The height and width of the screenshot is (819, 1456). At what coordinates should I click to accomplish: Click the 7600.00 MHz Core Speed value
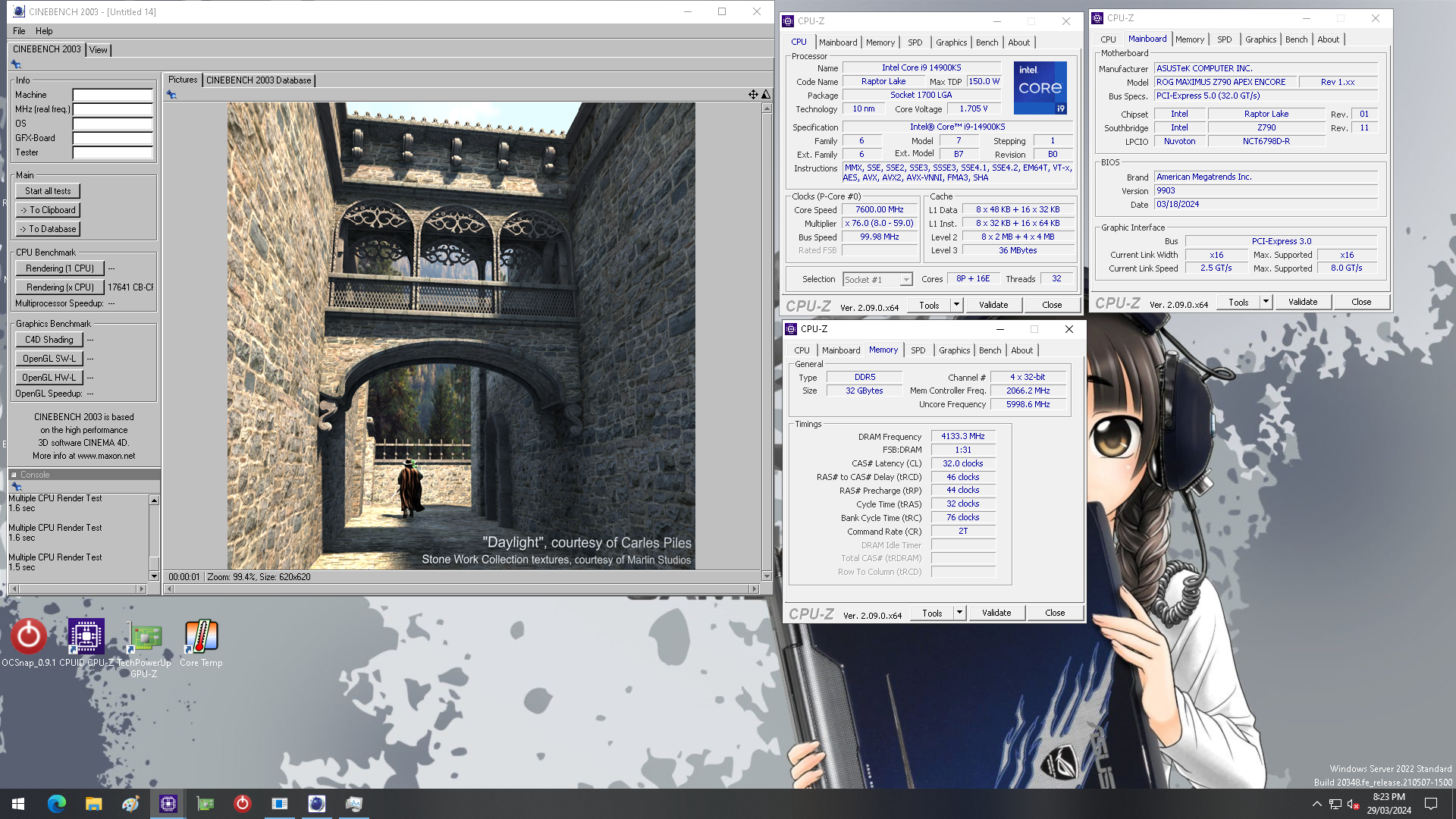pyautogui.click(x=880, y=210)
